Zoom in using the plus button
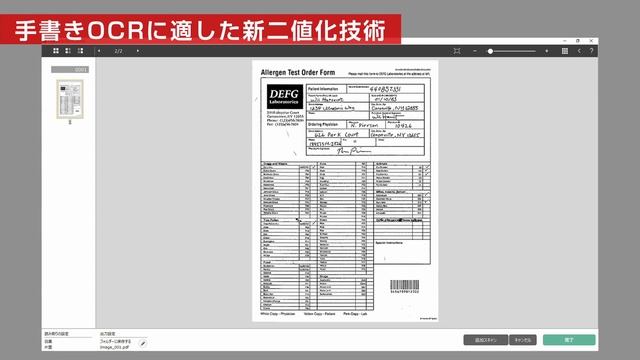 (547, 51)
